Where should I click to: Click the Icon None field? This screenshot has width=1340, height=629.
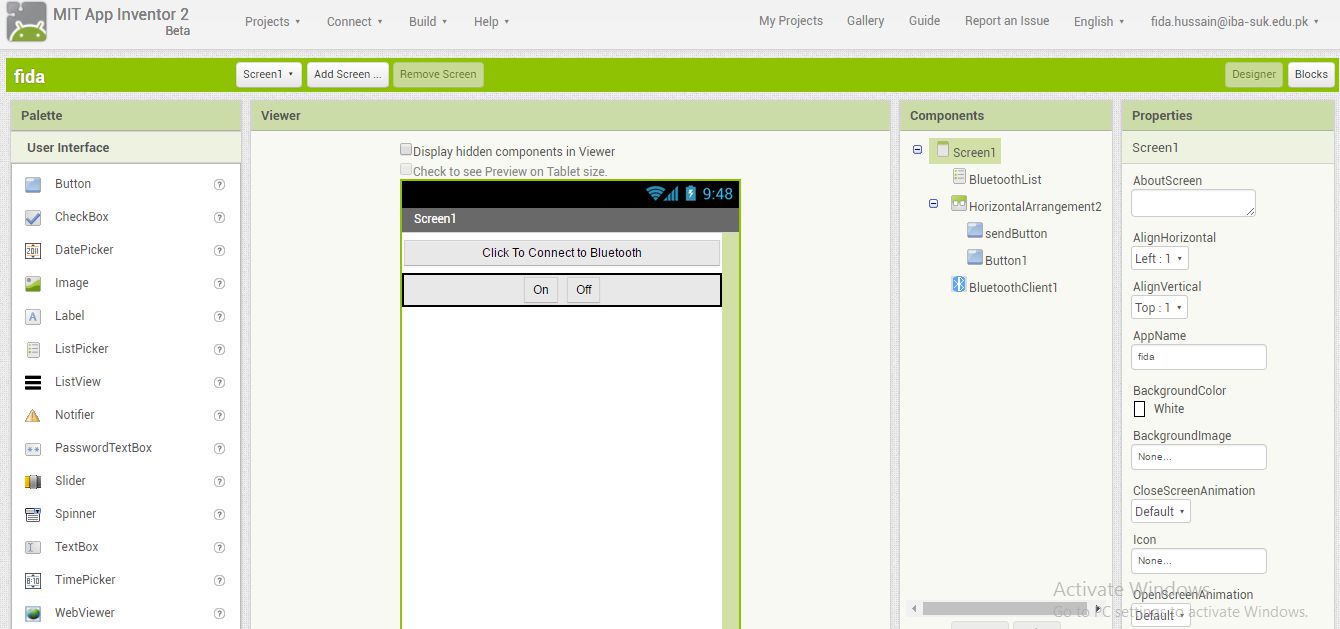(1199, 560)
